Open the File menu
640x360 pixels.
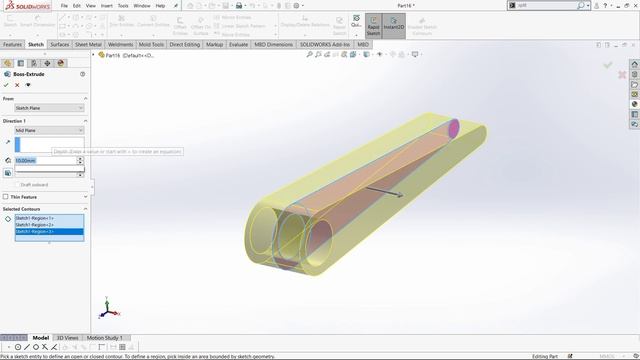click(64, 6)
